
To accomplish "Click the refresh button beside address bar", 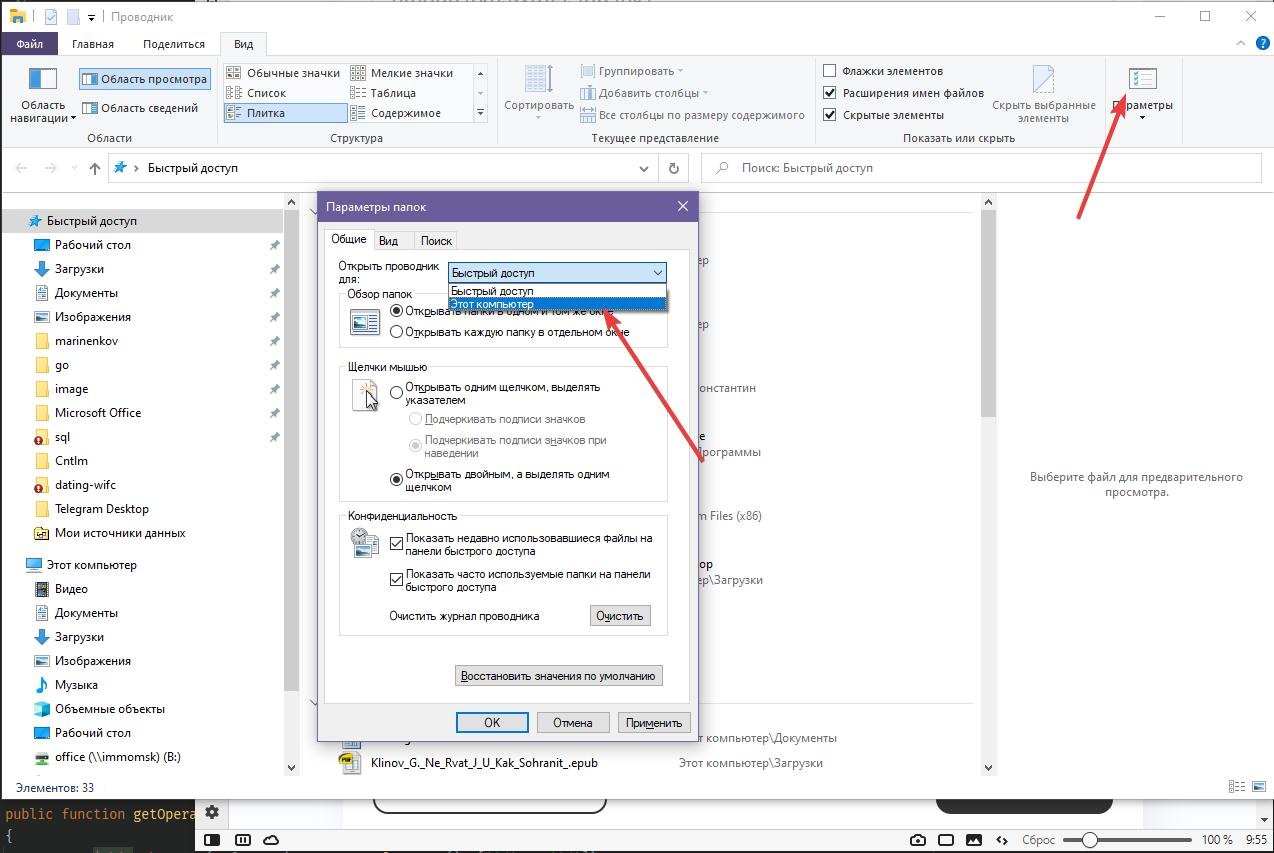I will pyautogui.click(x=674, y=169).
